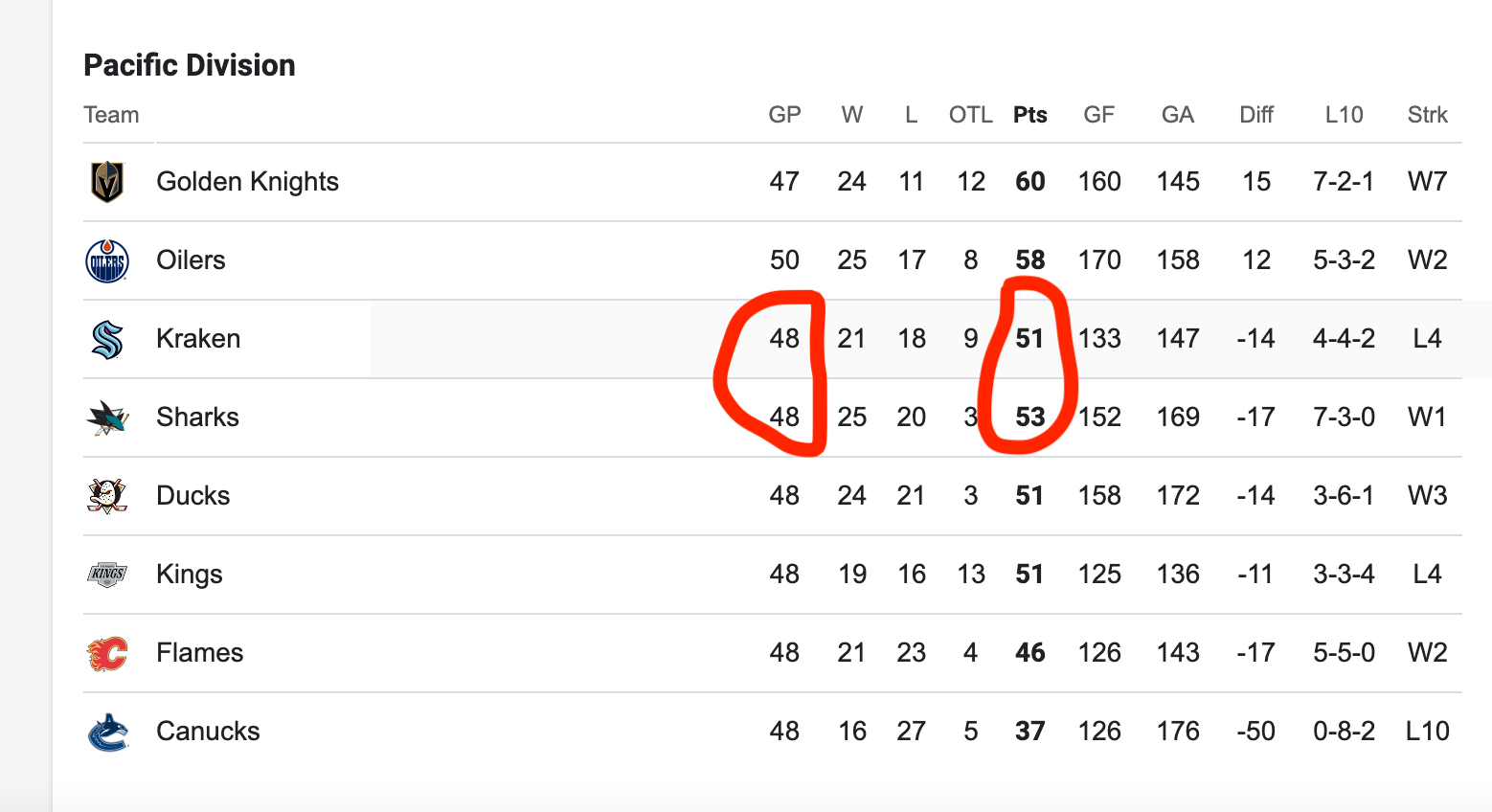
Task: Sort by the GP column header
Action: tap(784, 115)
